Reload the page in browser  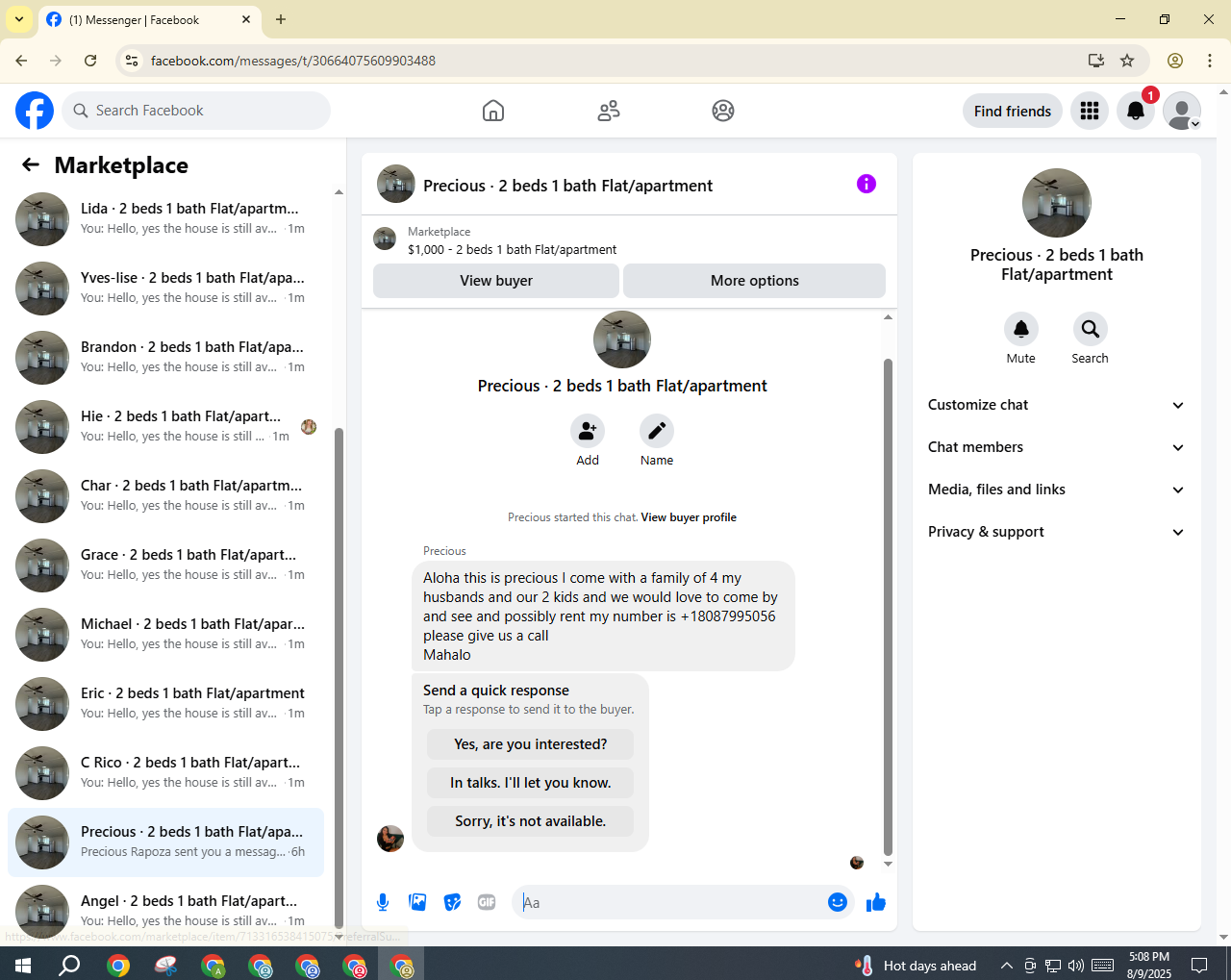90,61
